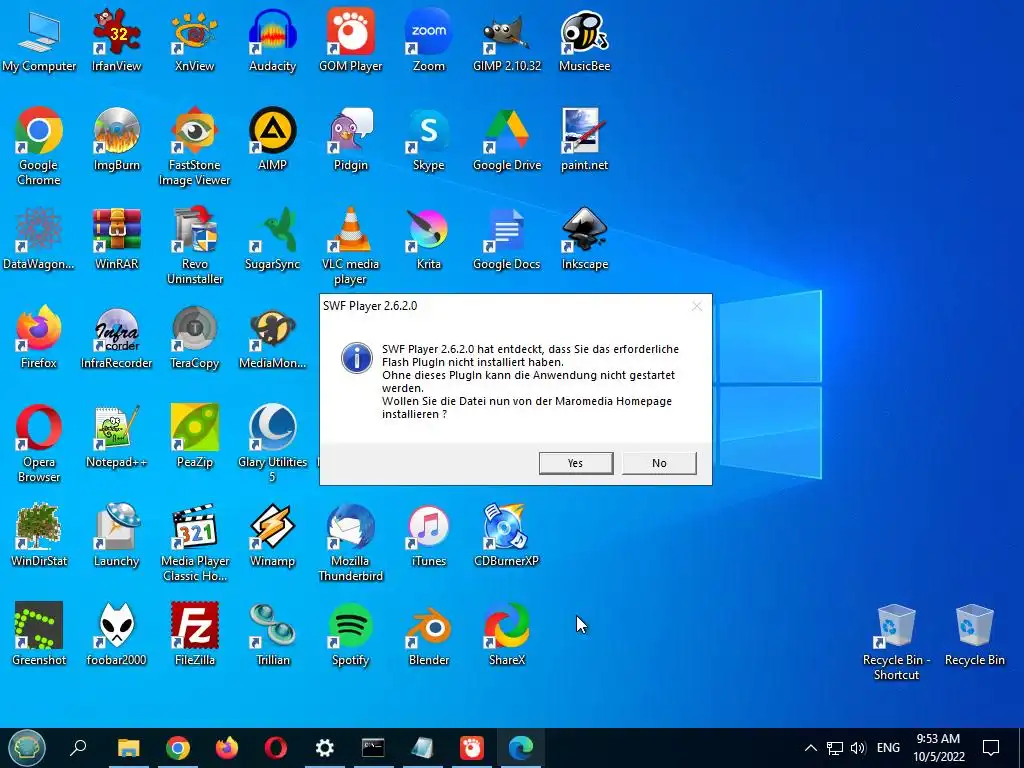This screenshot has height=768, width=1024.
Task: Select the Spotify desktop icon
Action: click(x=351, y=635)
